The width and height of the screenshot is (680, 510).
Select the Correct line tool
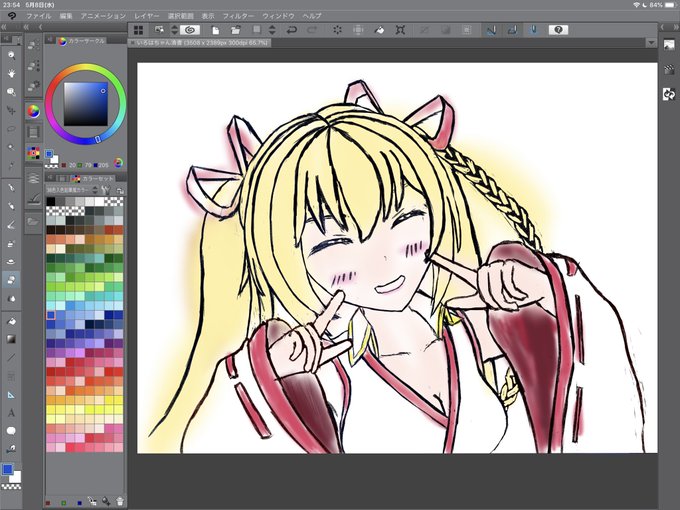pos(11,448)
